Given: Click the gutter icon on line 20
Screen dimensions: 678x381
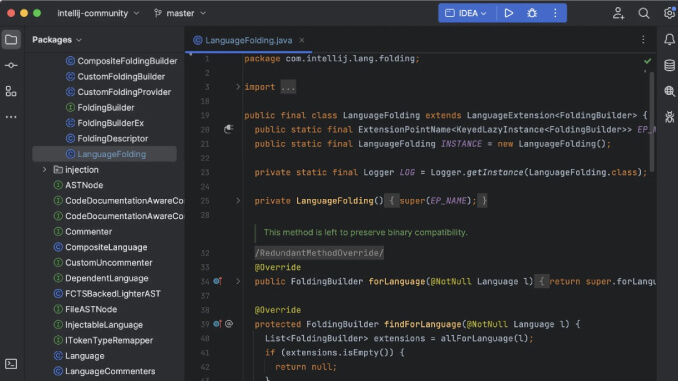Looking at the screenshot, I should pos(228,129).
